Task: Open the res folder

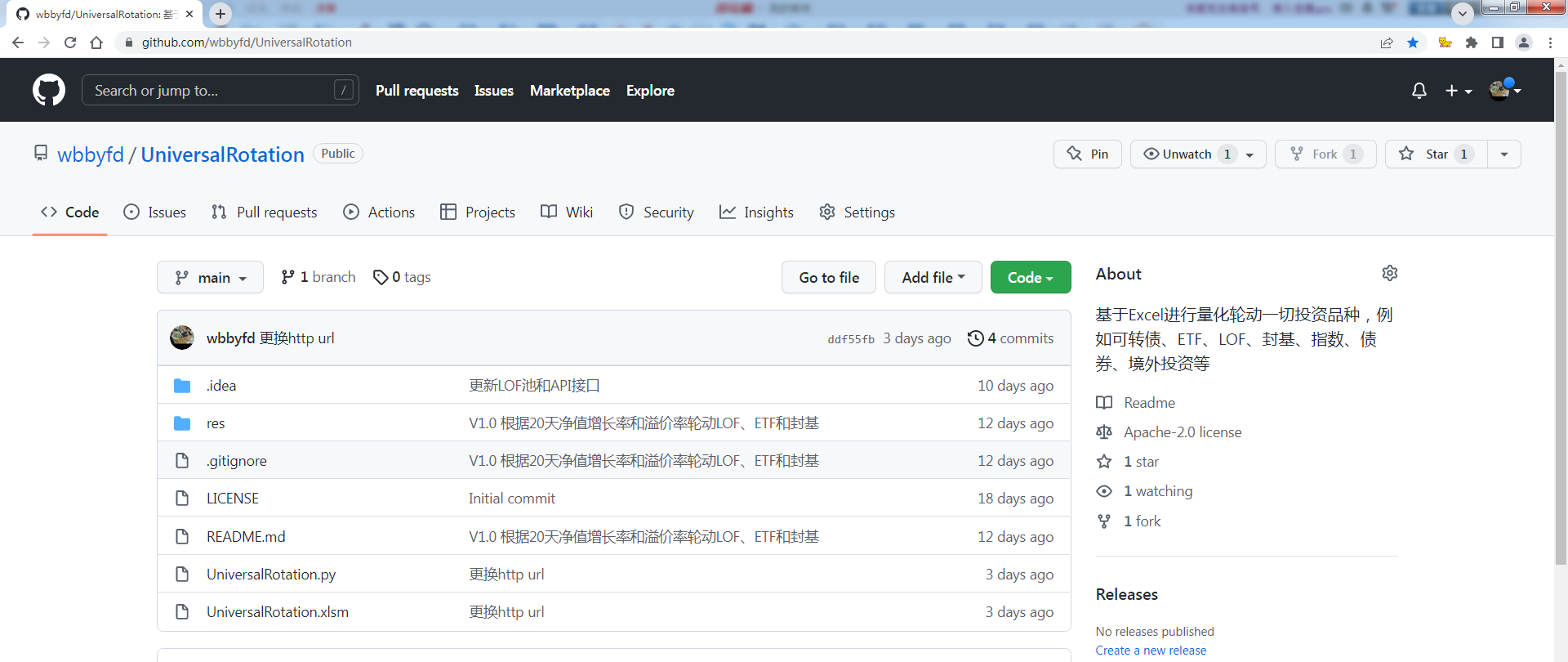Action: (216, 423)
